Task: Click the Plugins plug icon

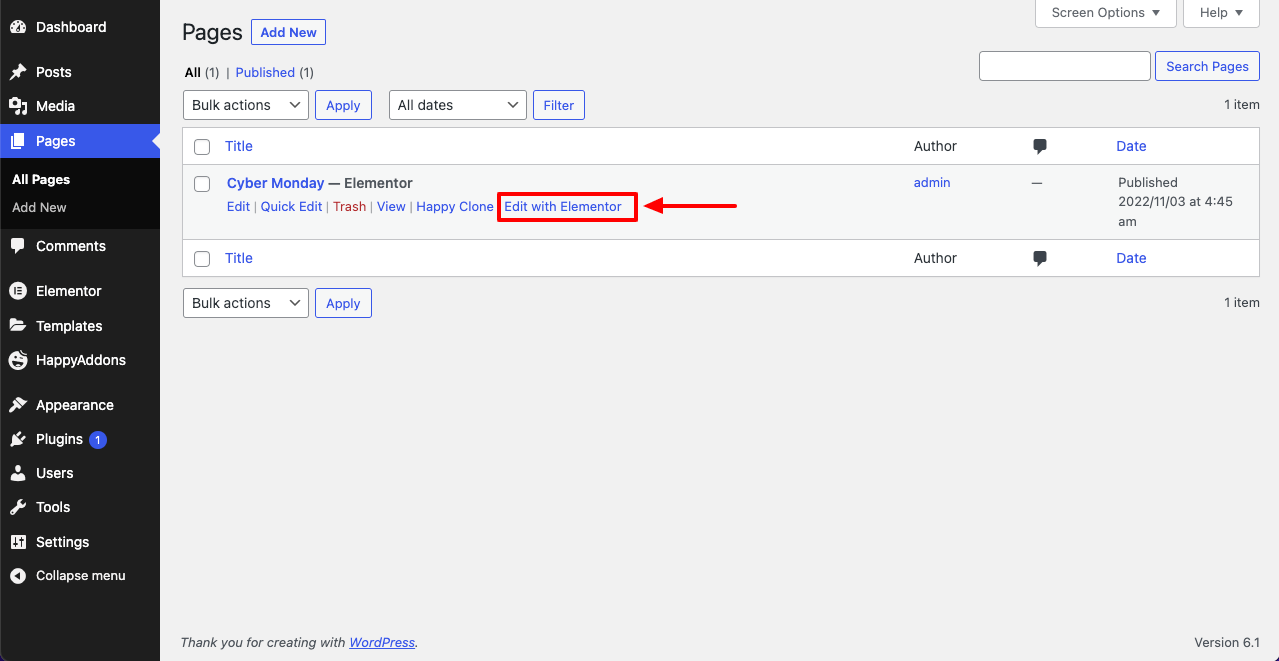Action: tap(18, 439)
